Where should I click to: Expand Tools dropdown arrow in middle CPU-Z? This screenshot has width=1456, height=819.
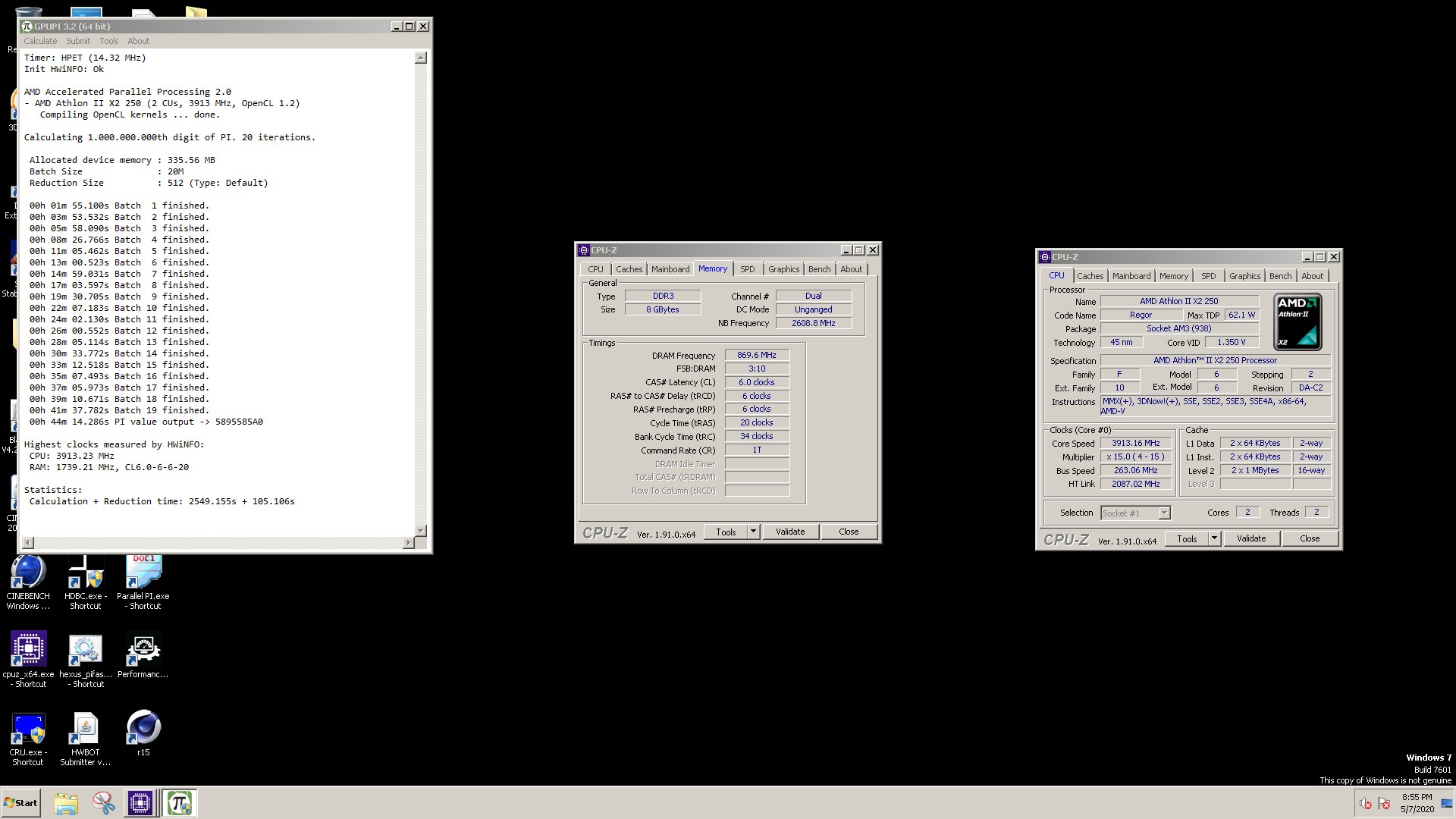[753, 532]
